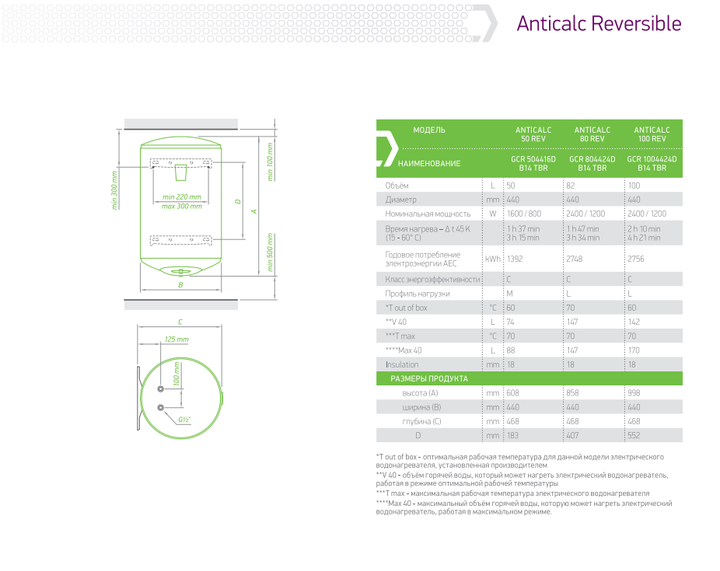Click annual consumption value "2748"
Screen dimensions: 720x571
pyautogui.click(x=574, y=259)
